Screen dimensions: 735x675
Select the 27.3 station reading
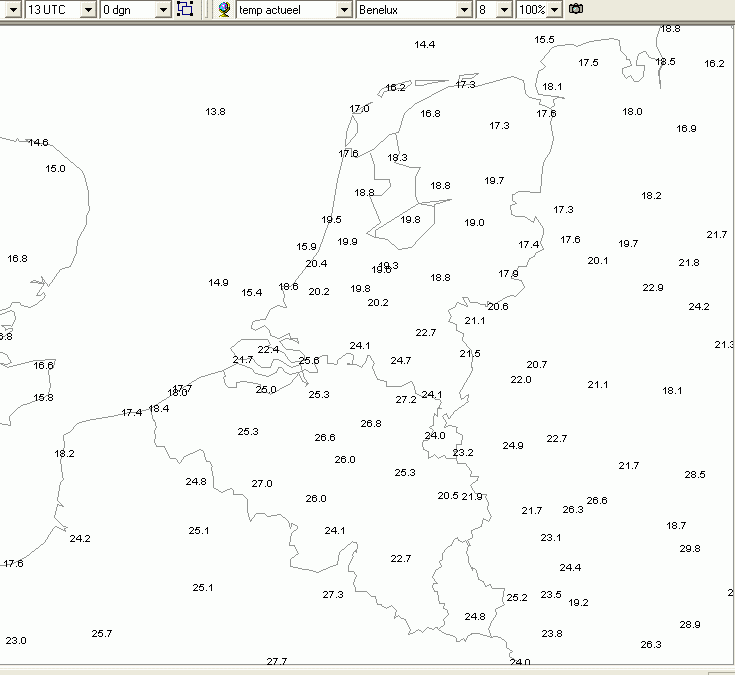coord(333,594)
